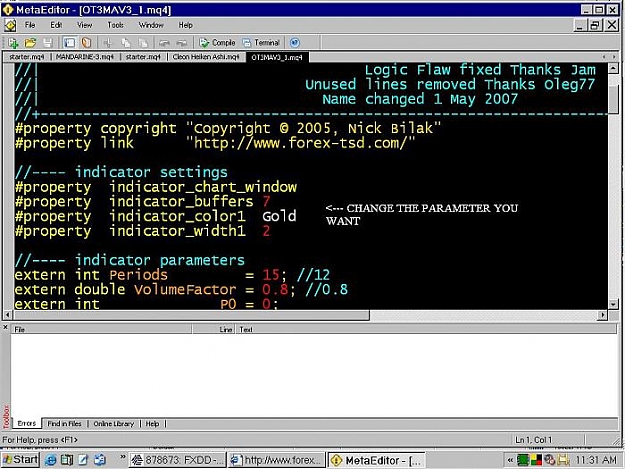
Task: Minimize the inner document window
Action: pyautogui.click(x=580, y=25)
